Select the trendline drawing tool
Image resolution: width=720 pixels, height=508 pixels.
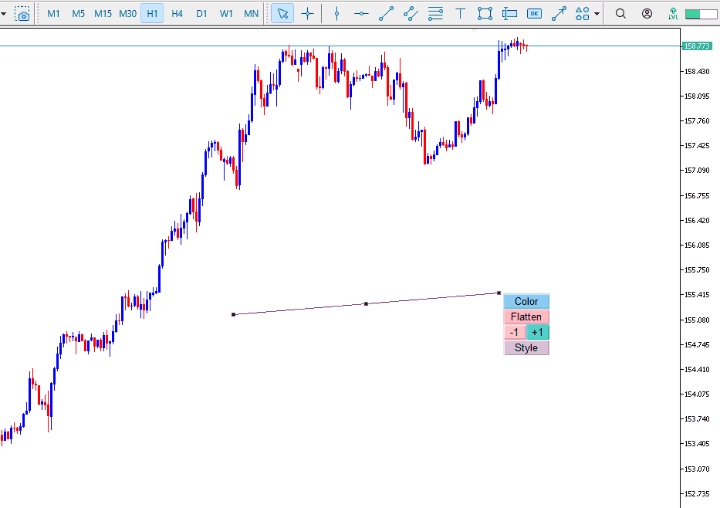point(386,14)
